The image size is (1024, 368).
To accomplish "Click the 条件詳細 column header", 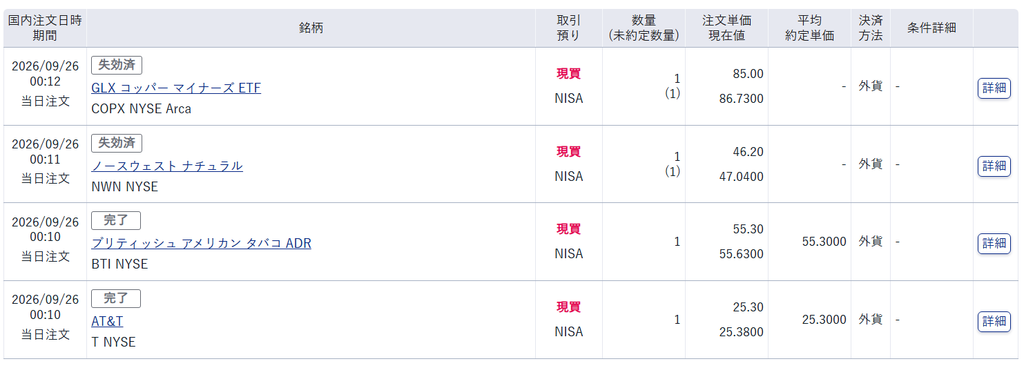I will (932, 28).
